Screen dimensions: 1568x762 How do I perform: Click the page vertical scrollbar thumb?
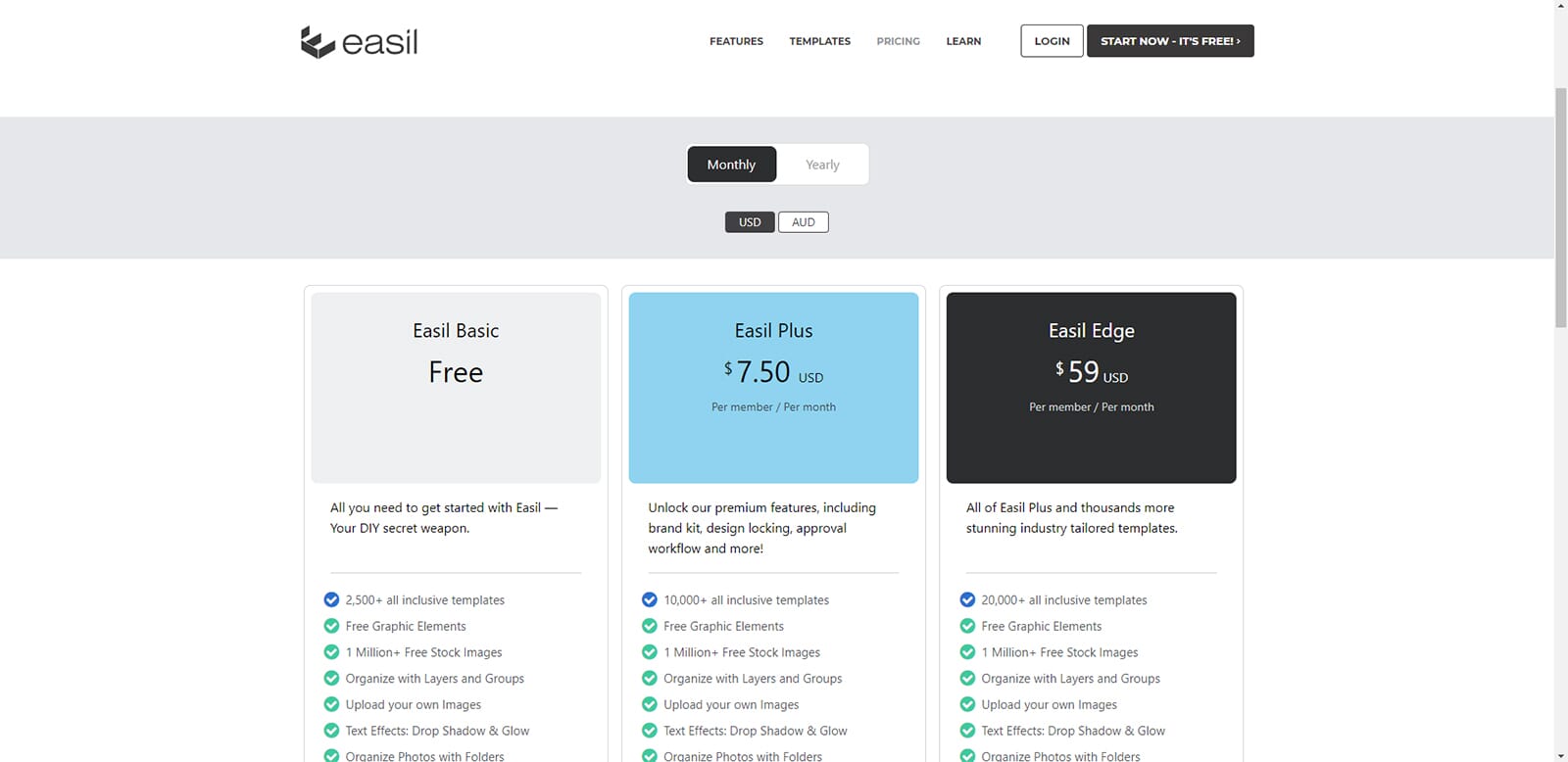click(x=1561, y=208)
